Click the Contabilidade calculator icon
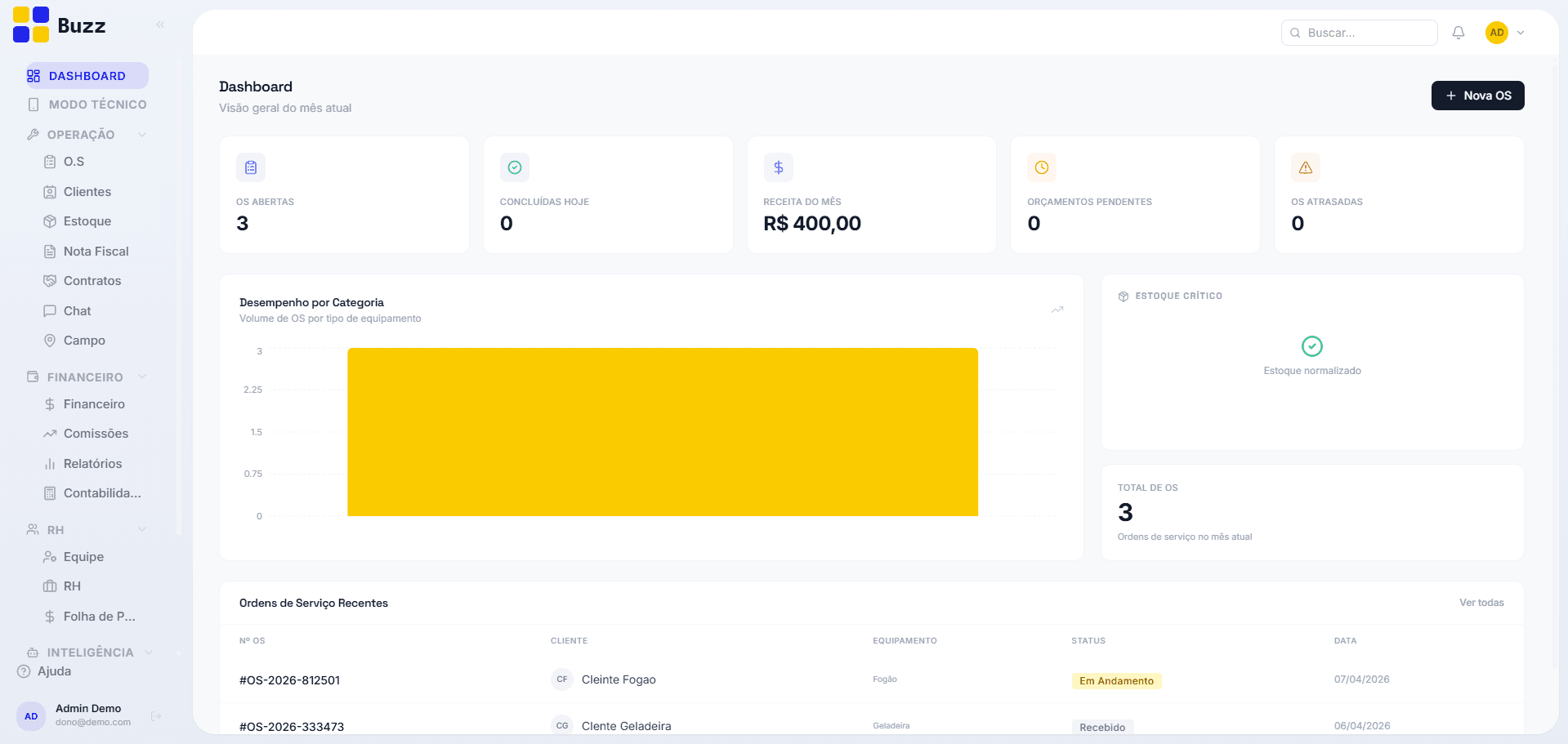 (50, 493)
